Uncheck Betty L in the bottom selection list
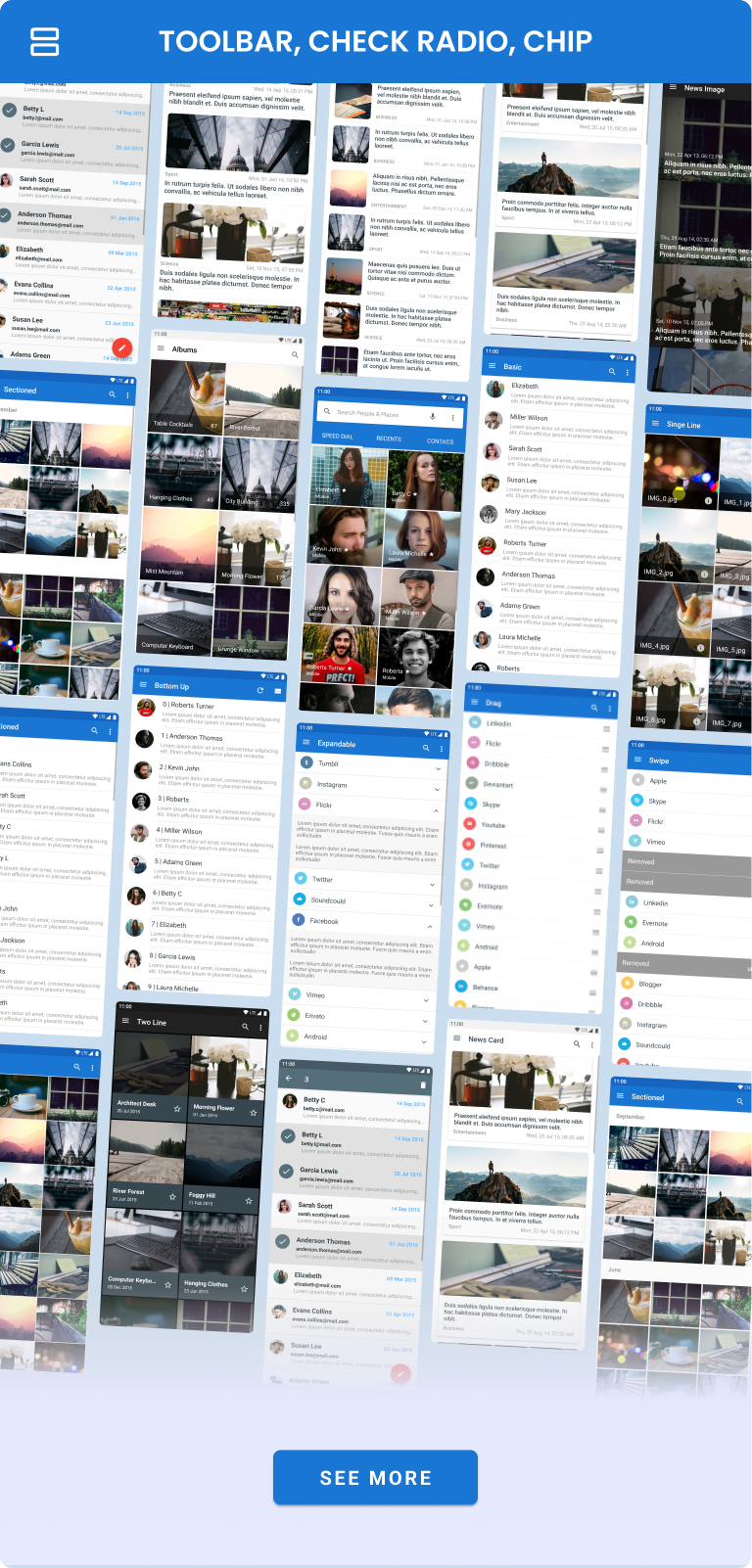 tap(288, 1136)
